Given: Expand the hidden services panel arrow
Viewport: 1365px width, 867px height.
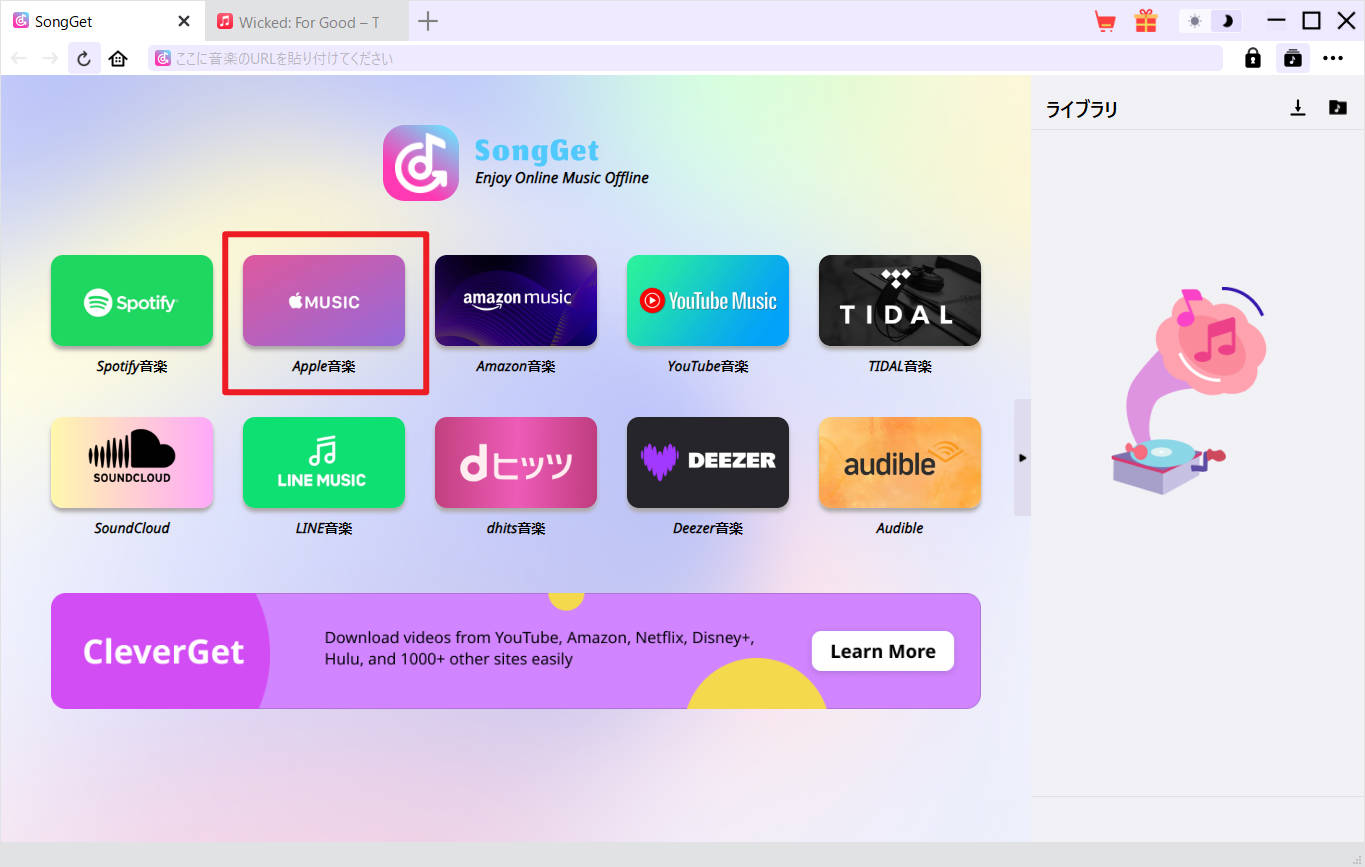Looking at the screenshot, I should (1021, 457).
